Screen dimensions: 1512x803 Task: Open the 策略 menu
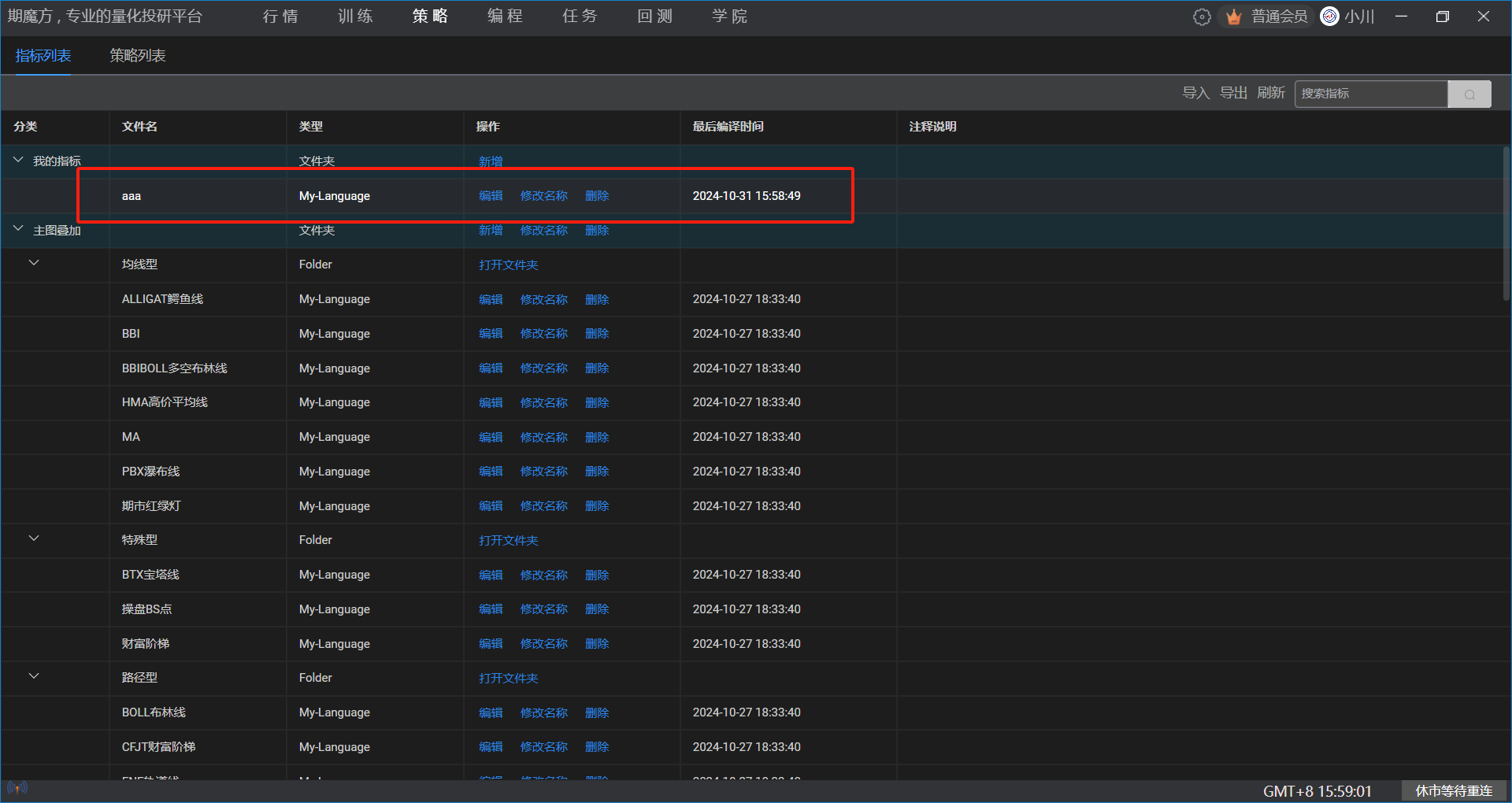[x=430, y=17]
